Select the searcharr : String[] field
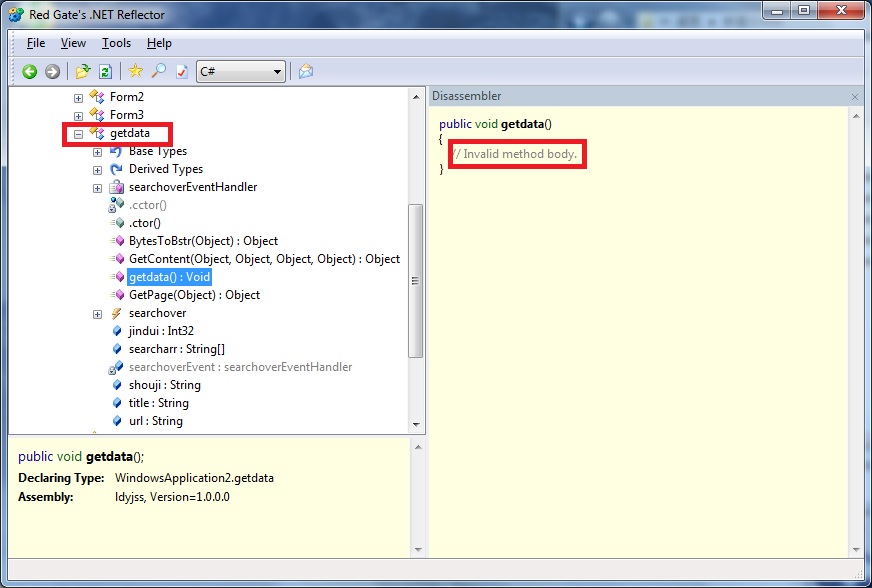 [x=177, y=349]
